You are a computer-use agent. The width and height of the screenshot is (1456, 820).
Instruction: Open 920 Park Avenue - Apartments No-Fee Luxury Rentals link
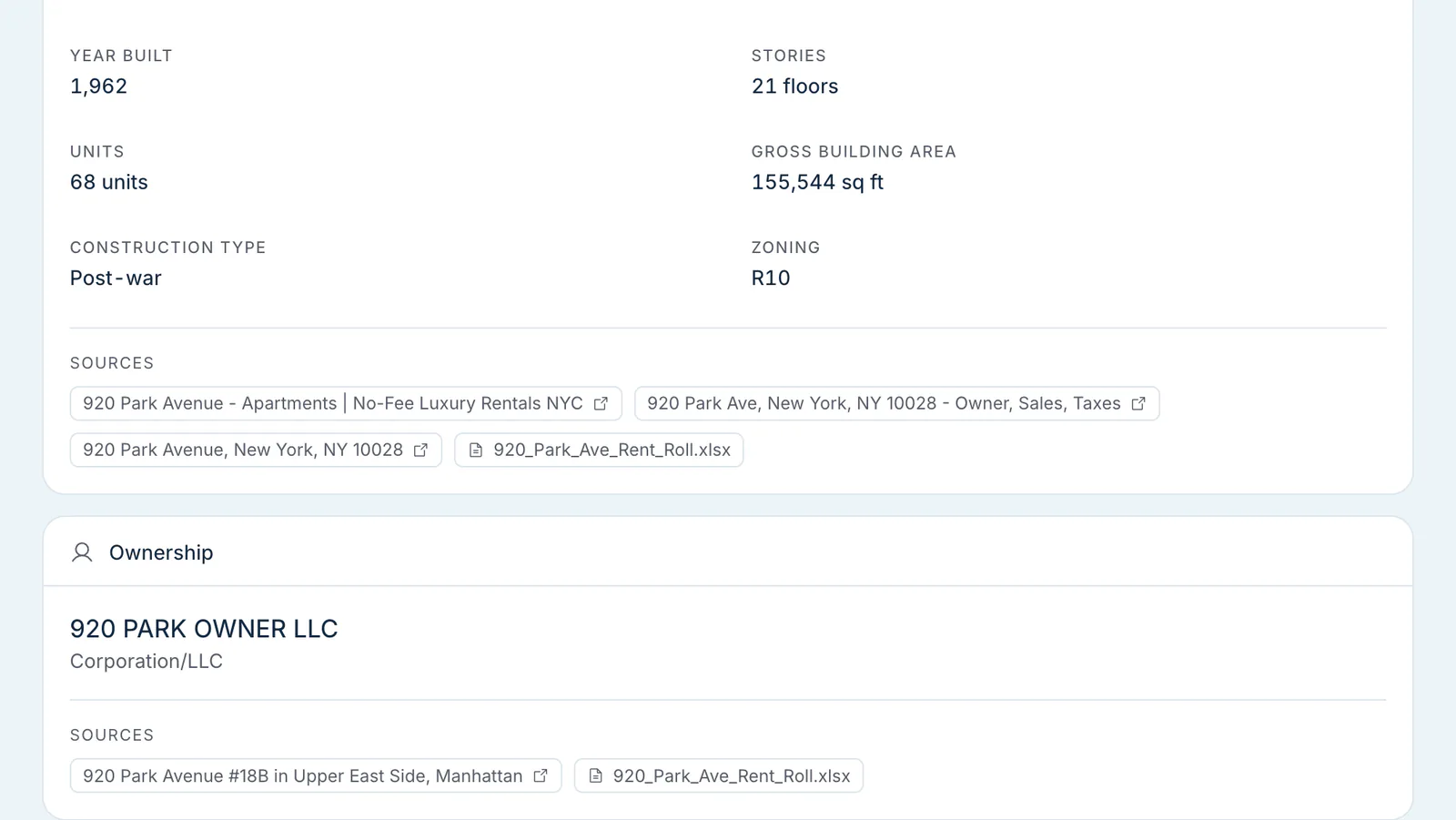[346, 403]
